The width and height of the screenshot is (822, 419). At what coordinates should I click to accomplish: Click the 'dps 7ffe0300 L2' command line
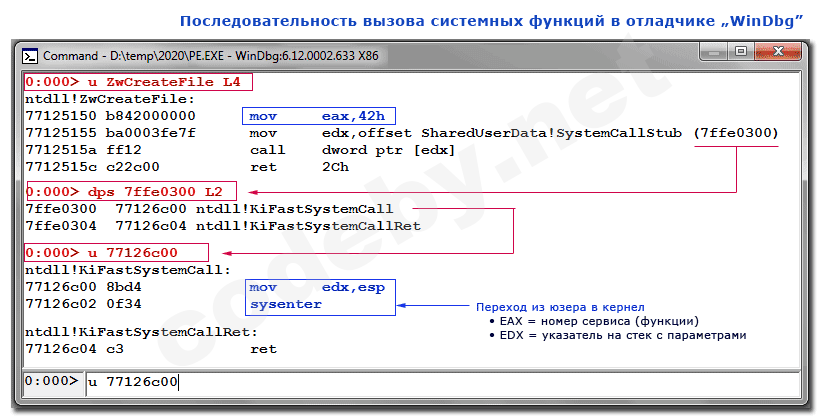click(132, 191)
